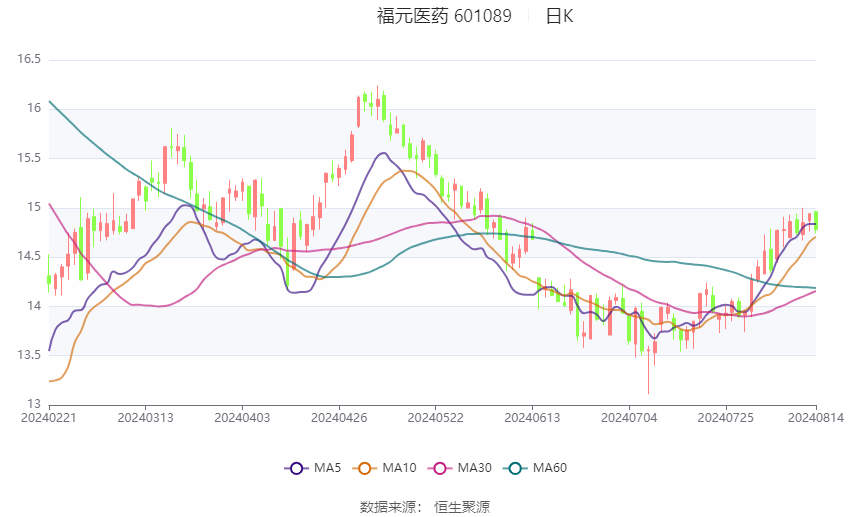Click y-axis value 16
The width and height of the screenshot is (850, 517).
[34, 108]
